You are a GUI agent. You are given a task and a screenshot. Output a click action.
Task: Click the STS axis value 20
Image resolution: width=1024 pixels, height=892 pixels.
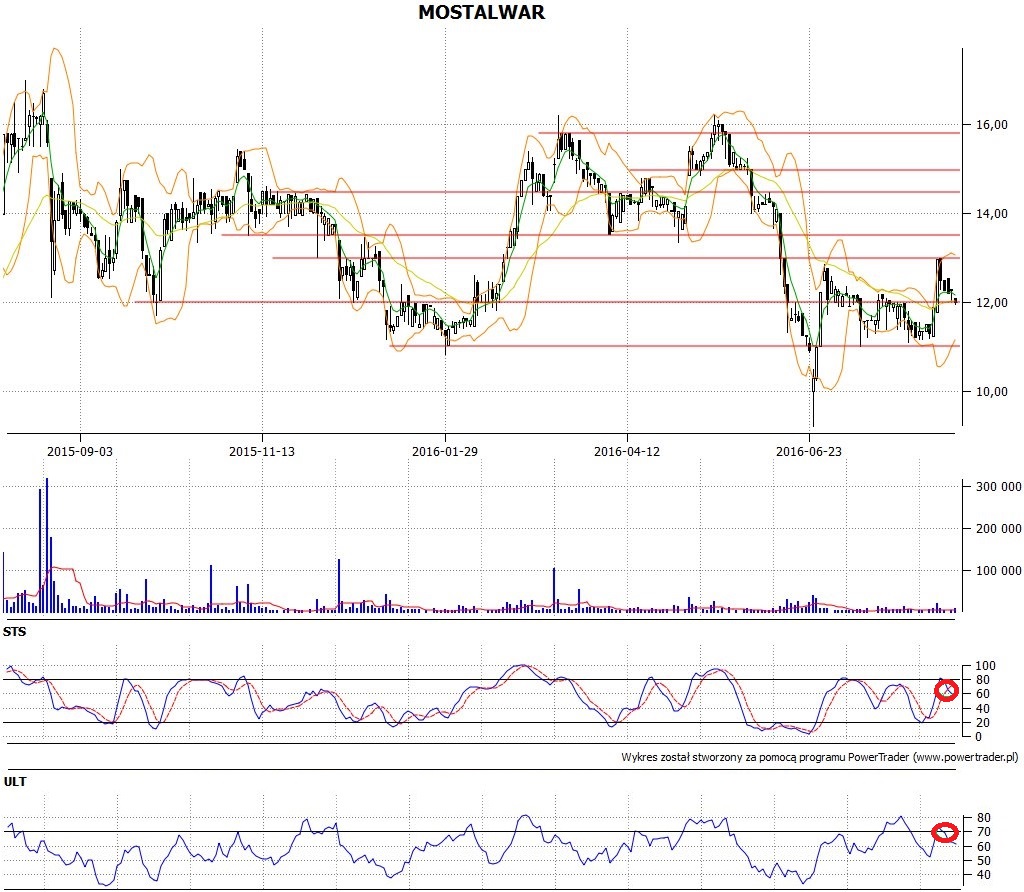click(983, 723)
